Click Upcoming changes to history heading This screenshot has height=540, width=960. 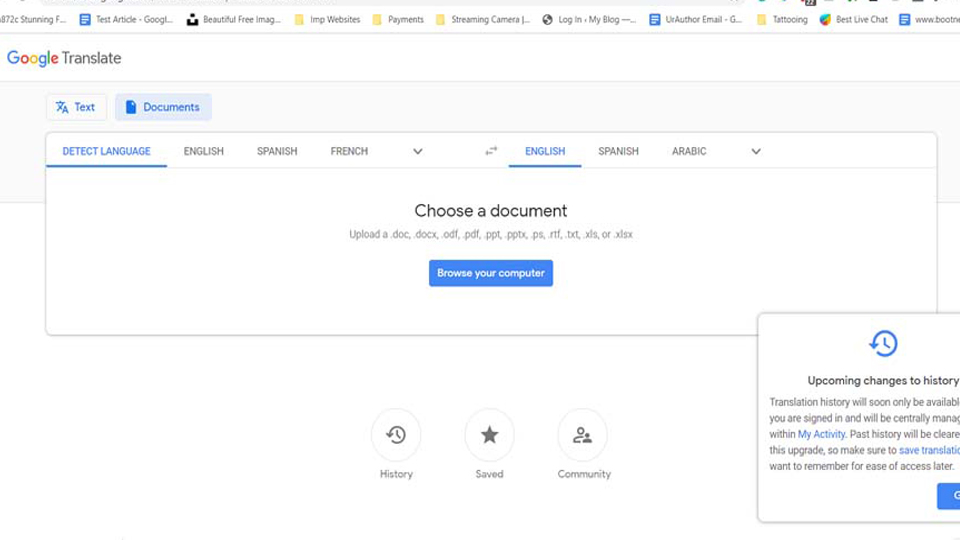(883, 381)
